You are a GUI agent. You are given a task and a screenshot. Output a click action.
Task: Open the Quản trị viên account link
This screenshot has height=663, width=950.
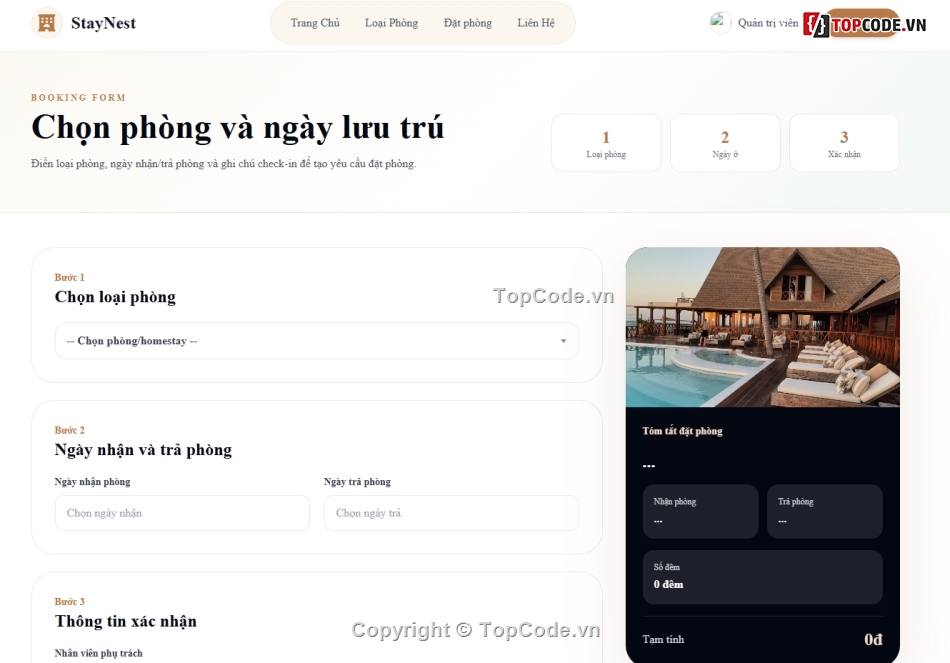pyautogui.click(x=768, y=23)
